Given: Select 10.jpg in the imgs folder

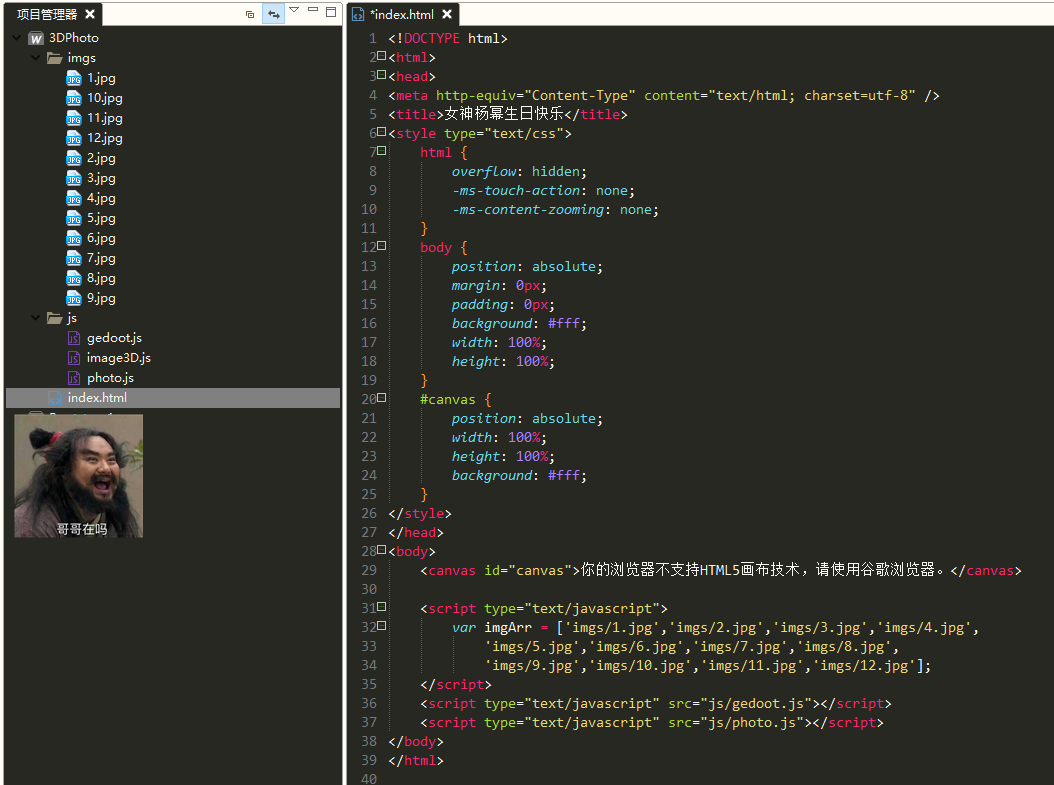Looking at the screenshot, I should point(105,98).
